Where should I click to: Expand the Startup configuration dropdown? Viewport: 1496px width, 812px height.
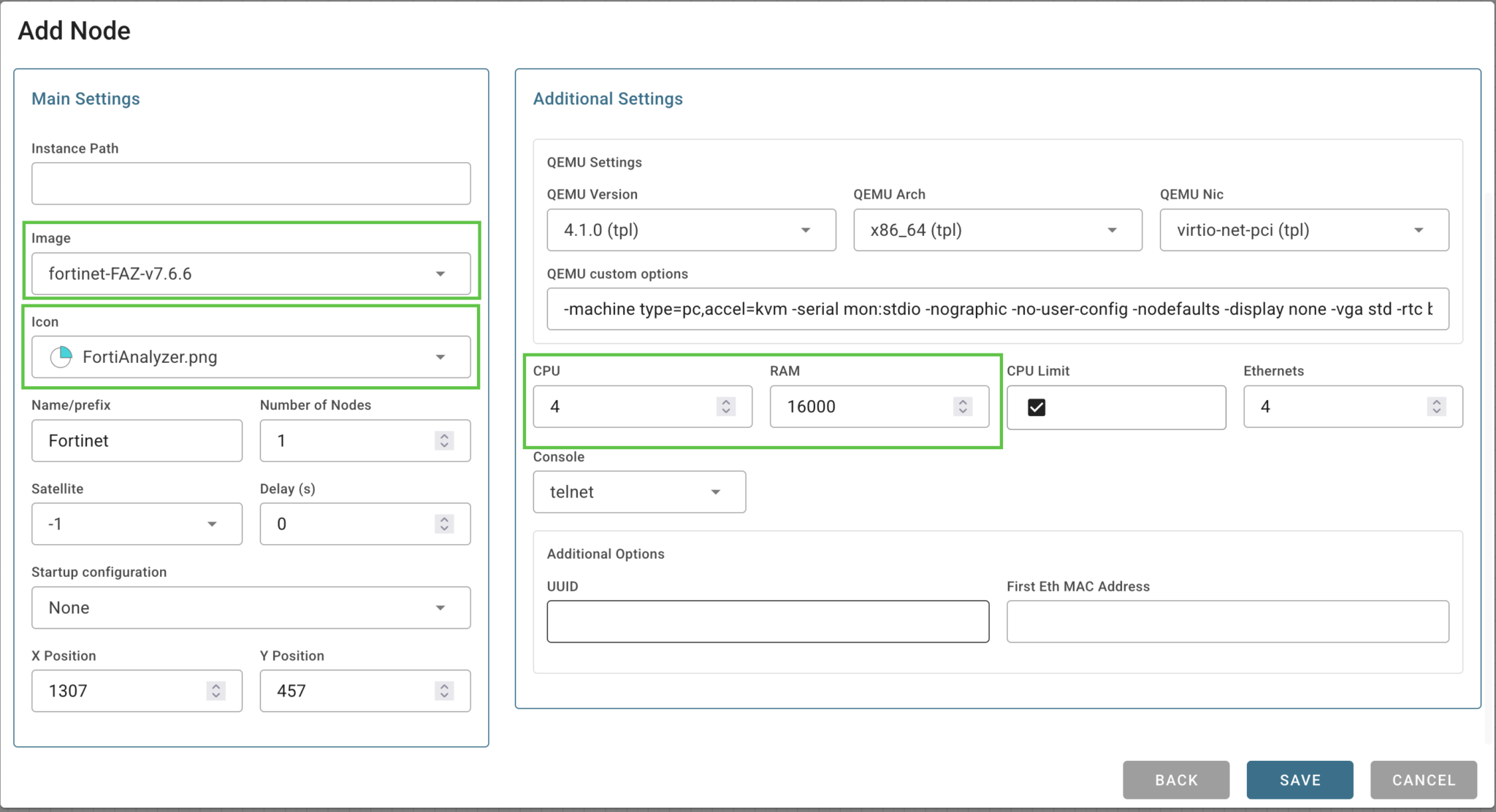click(x=440, y=608)
